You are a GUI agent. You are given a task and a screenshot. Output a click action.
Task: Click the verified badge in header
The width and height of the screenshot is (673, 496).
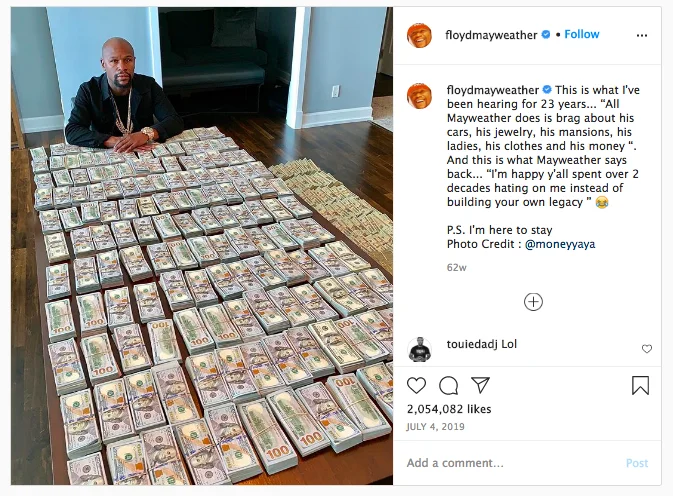pos(546,34)
